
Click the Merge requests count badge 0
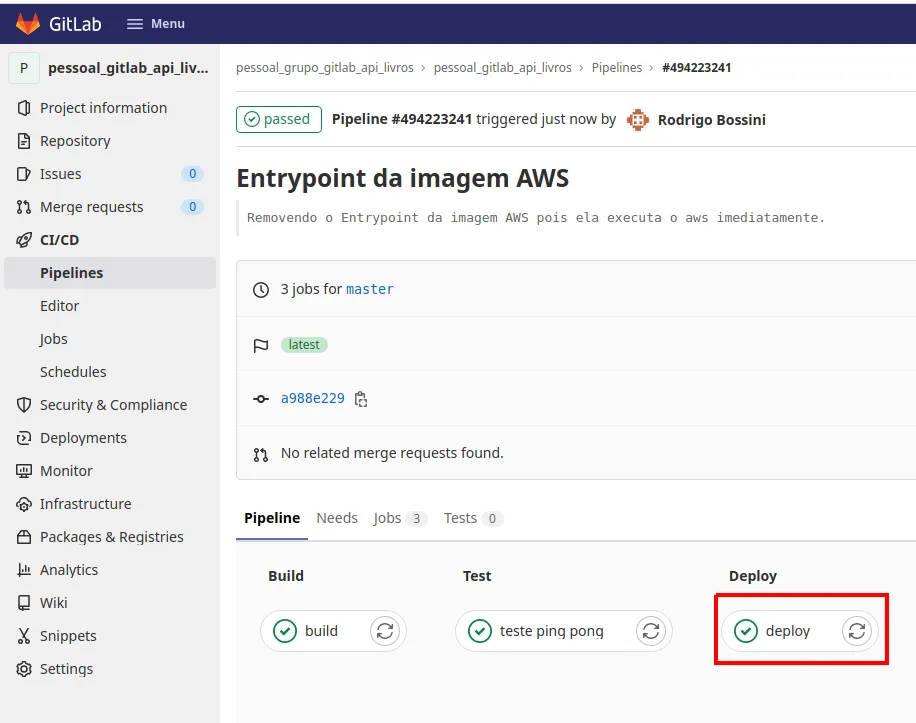click(192, 207)
